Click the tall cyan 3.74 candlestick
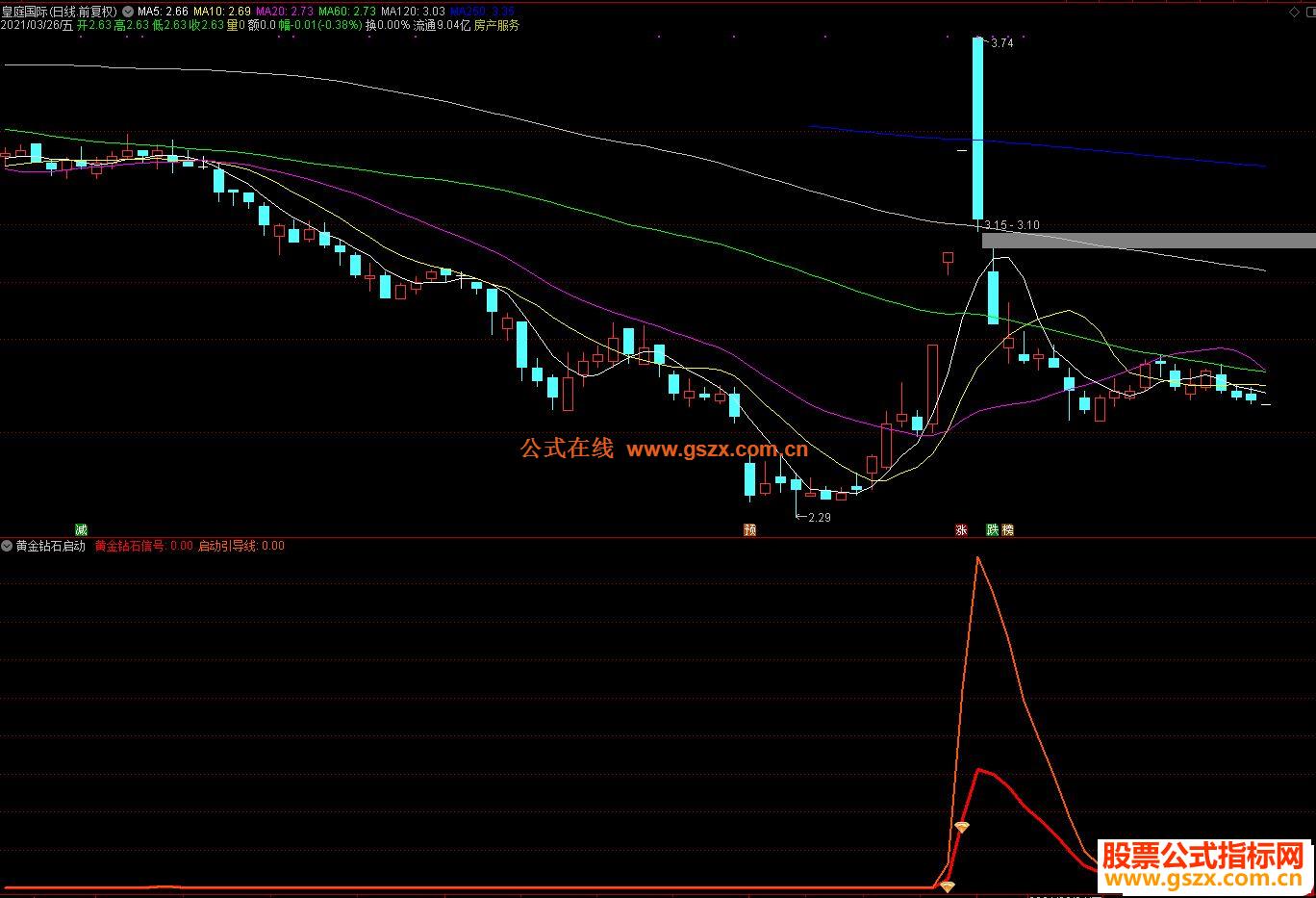The height and width of the screenshot is (898, 1316). (x=978, y=128)
